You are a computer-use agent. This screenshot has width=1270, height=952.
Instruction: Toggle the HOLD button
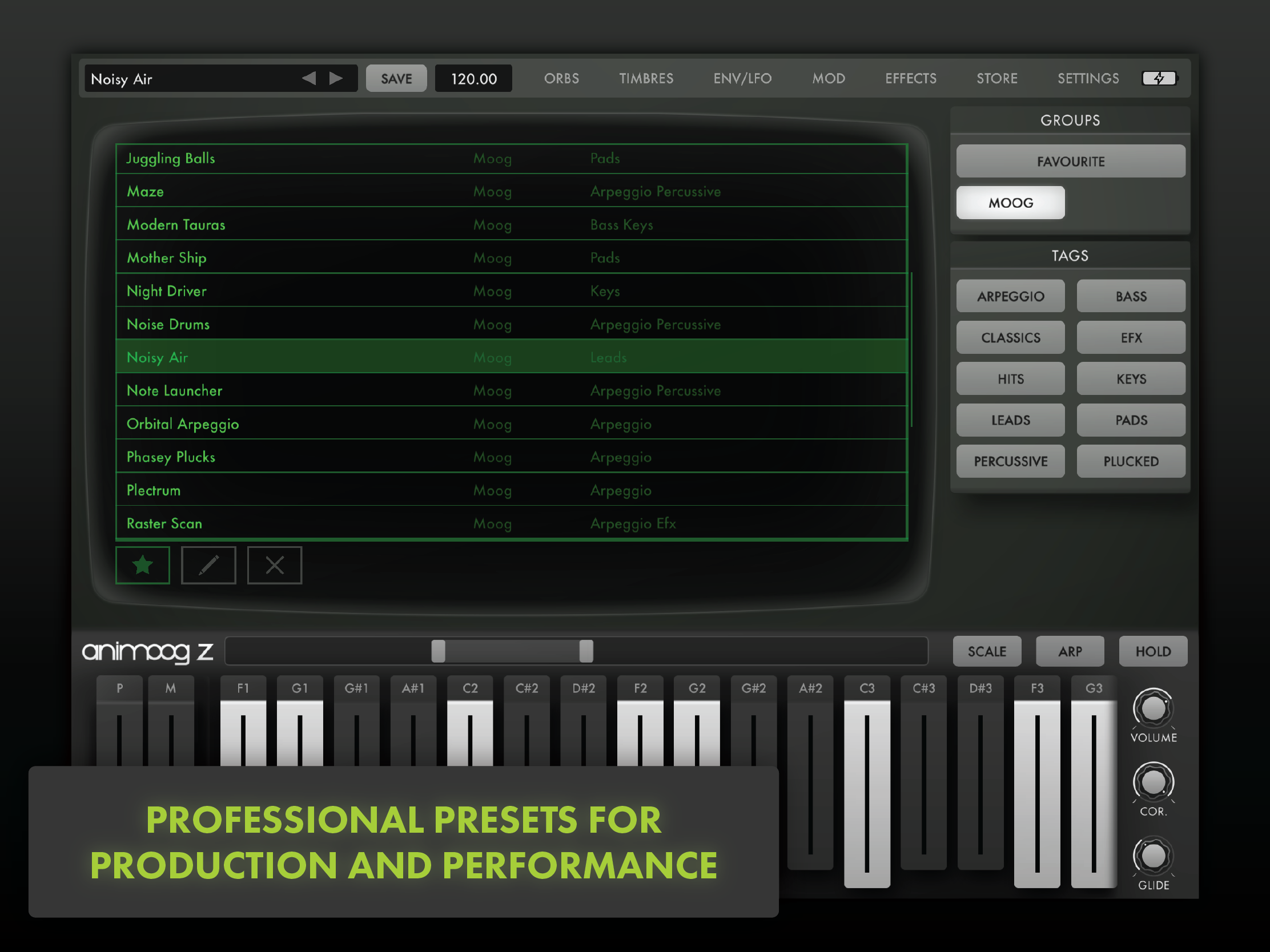pos(1152,651)
